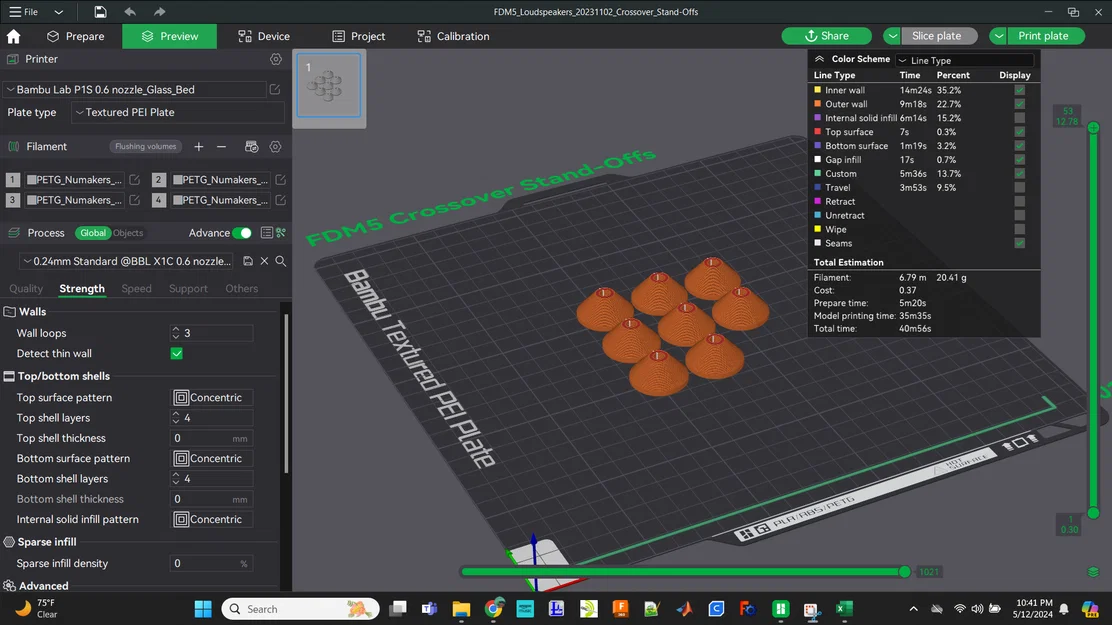Save the project with disk icon
This screenshot has height=625, width=1112.
[x=100, y=11]
